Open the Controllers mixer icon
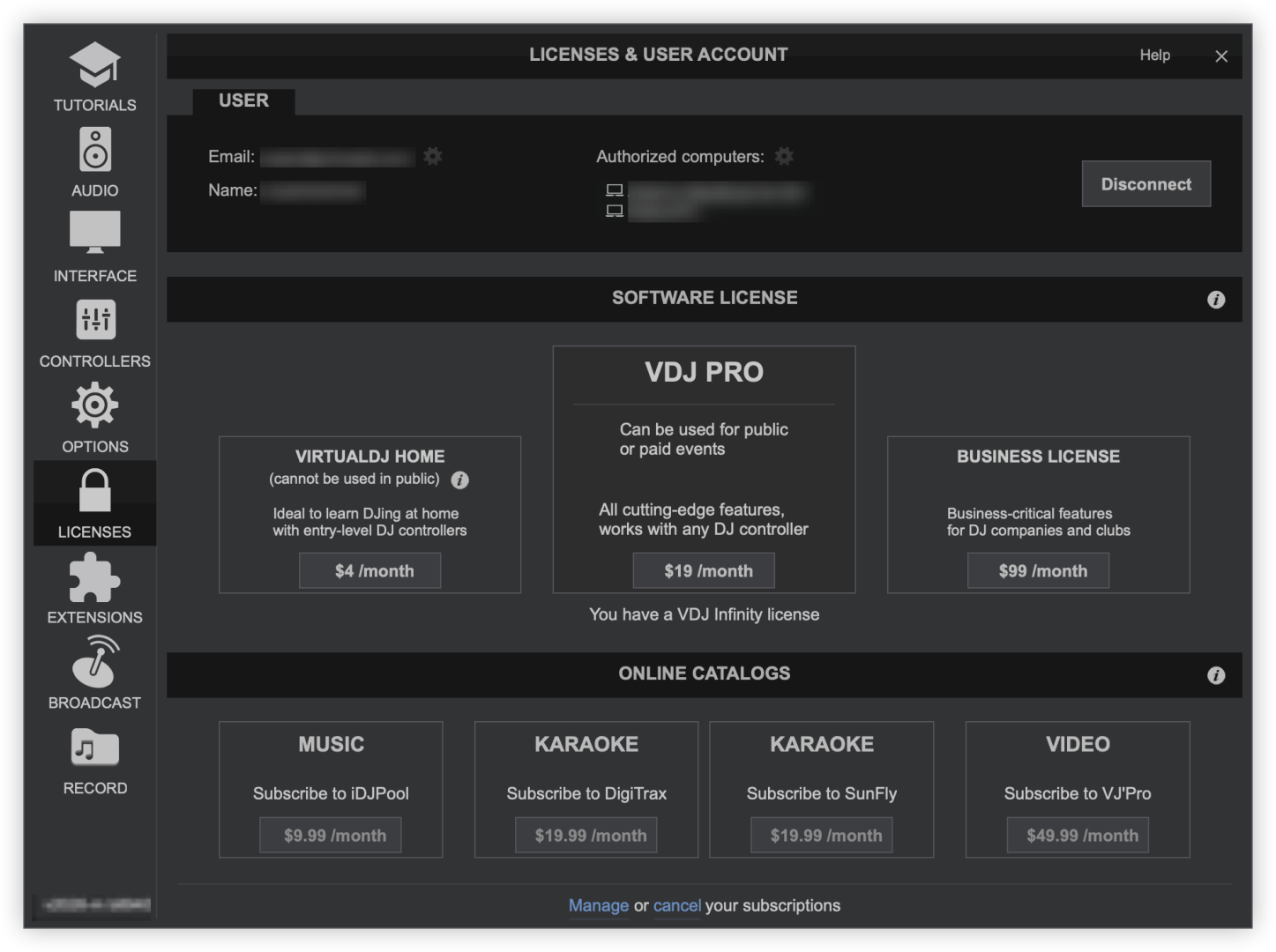Screen dimensions: 1276x952 point(94,319)
